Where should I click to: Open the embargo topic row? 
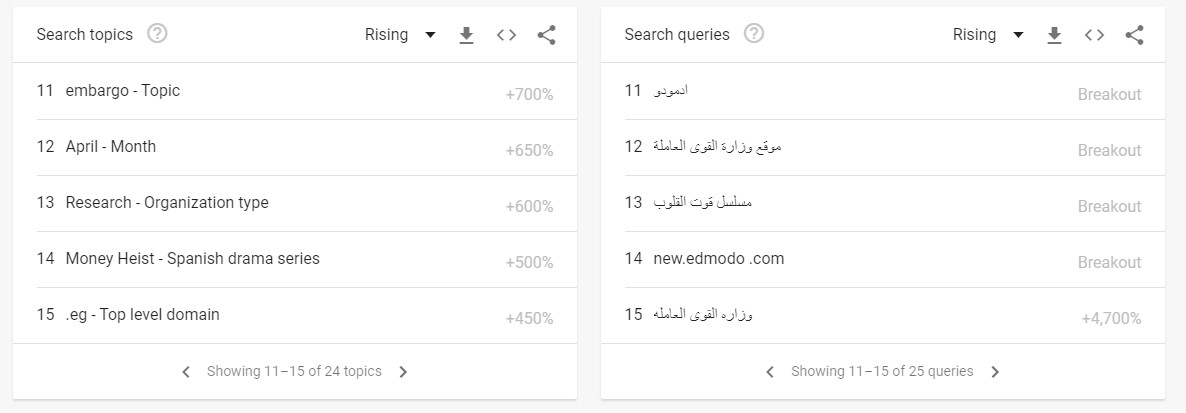295,92
